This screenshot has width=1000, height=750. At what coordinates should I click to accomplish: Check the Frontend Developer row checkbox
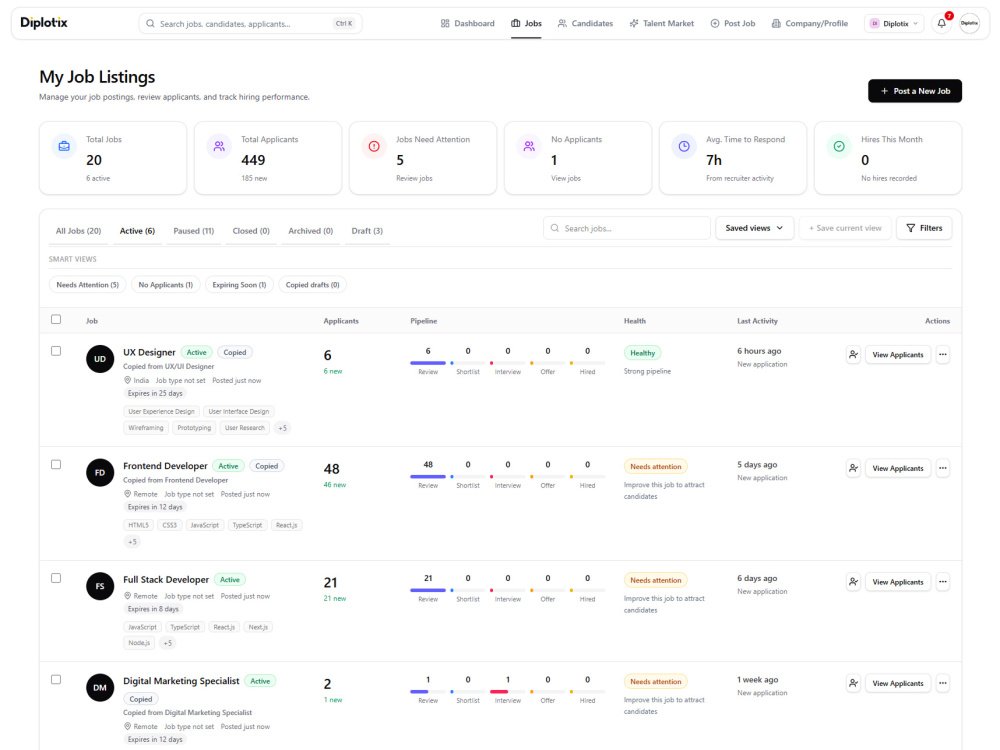click(x=56, y=464)
